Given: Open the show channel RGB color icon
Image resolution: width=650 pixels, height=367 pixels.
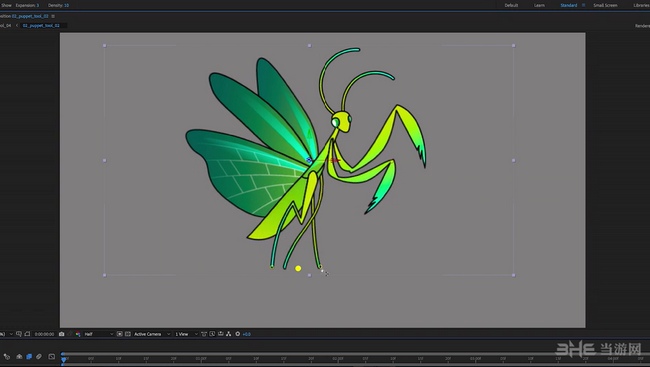Looking at the screenshot, I should click(x=78, y=334).
